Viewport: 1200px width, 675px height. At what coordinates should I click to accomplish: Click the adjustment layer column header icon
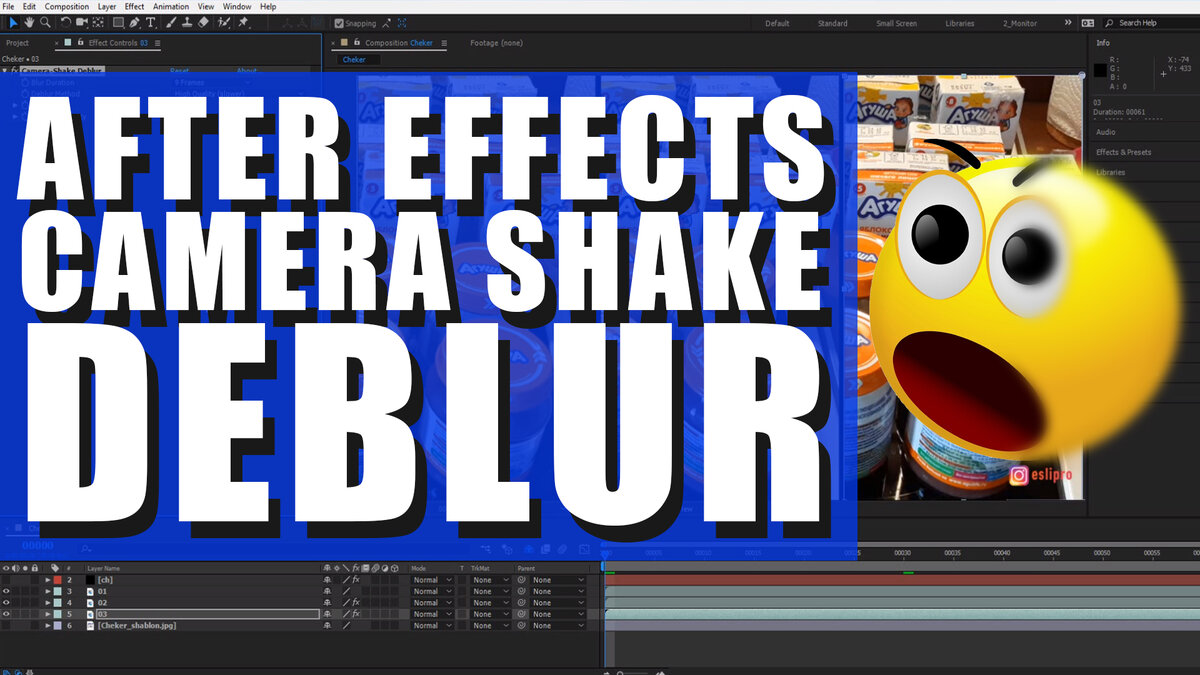point(385,568)
